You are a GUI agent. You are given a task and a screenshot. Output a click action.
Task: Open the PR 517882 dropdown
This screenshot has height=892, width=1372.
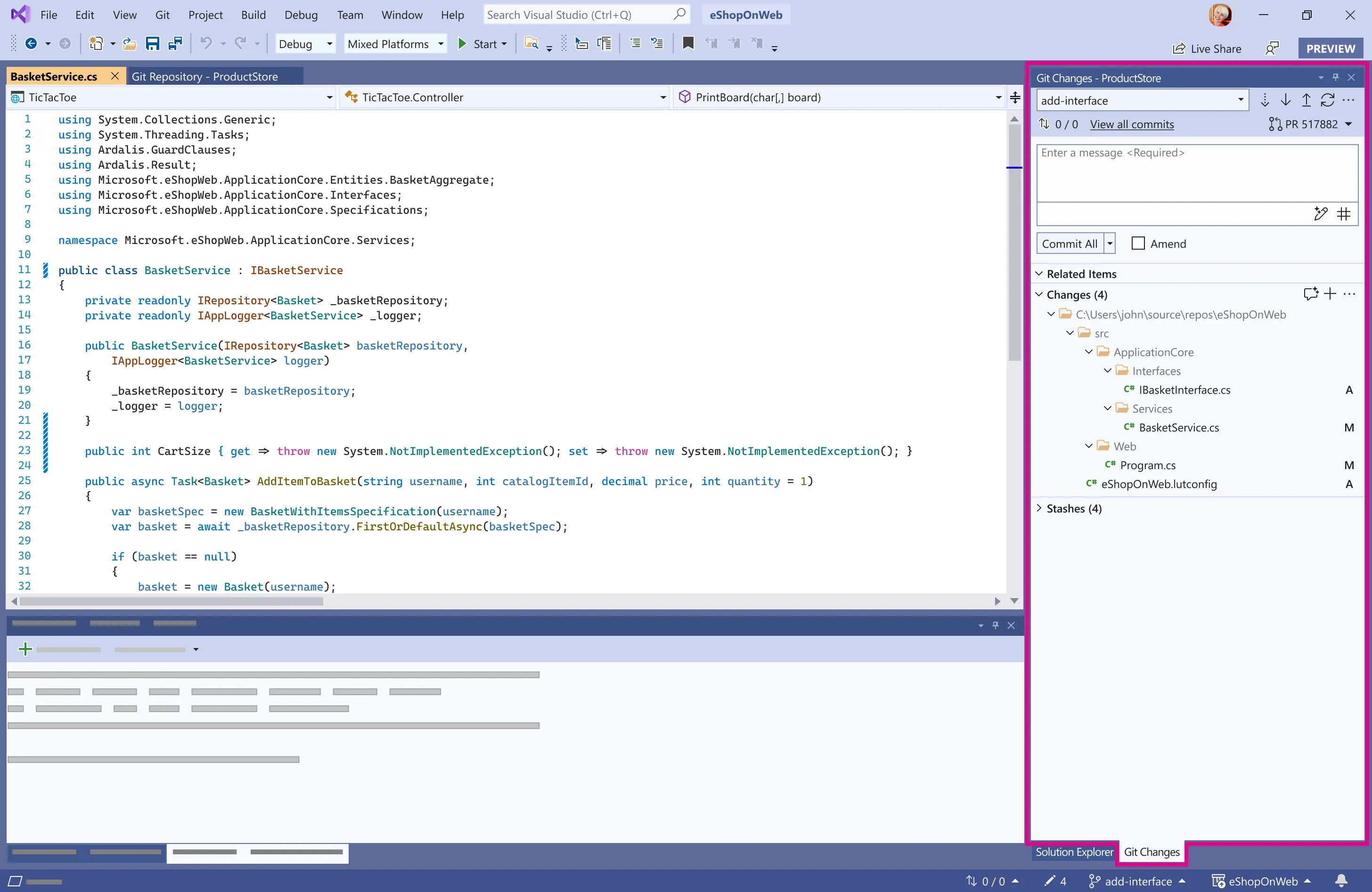point(1349,124)
